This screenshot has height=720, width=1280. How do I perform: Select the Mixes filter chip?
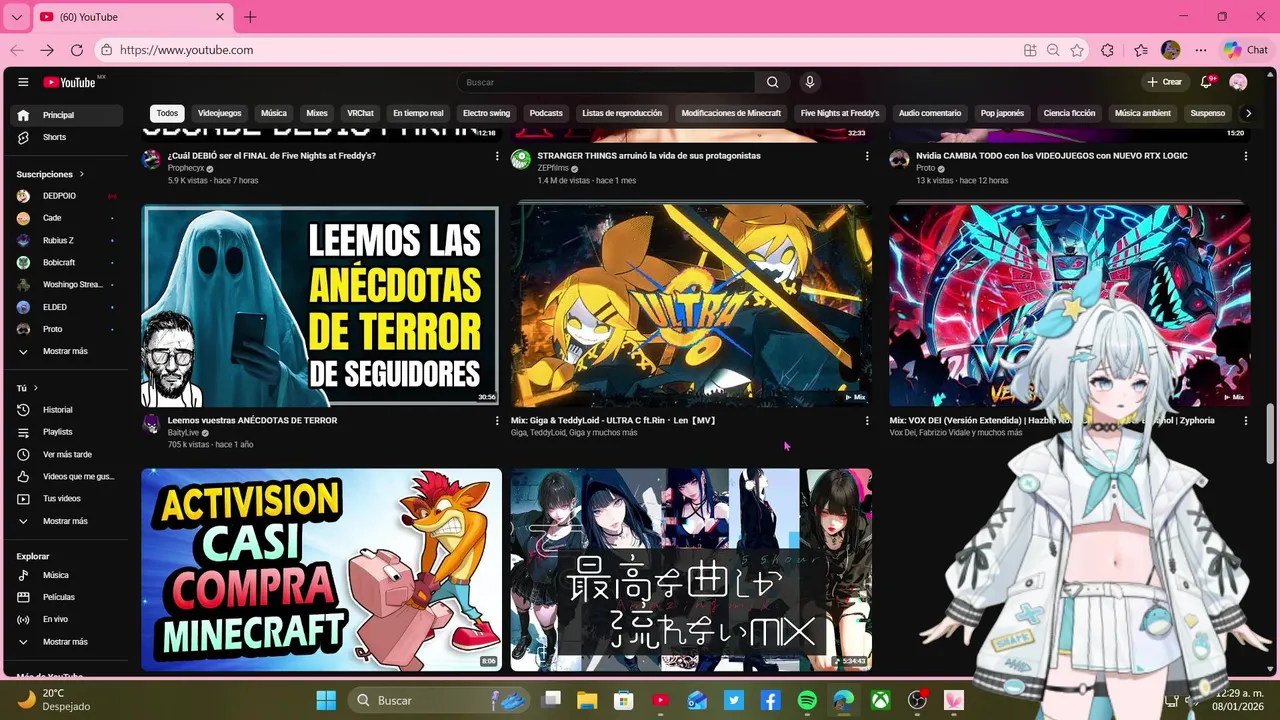point(317,113)
